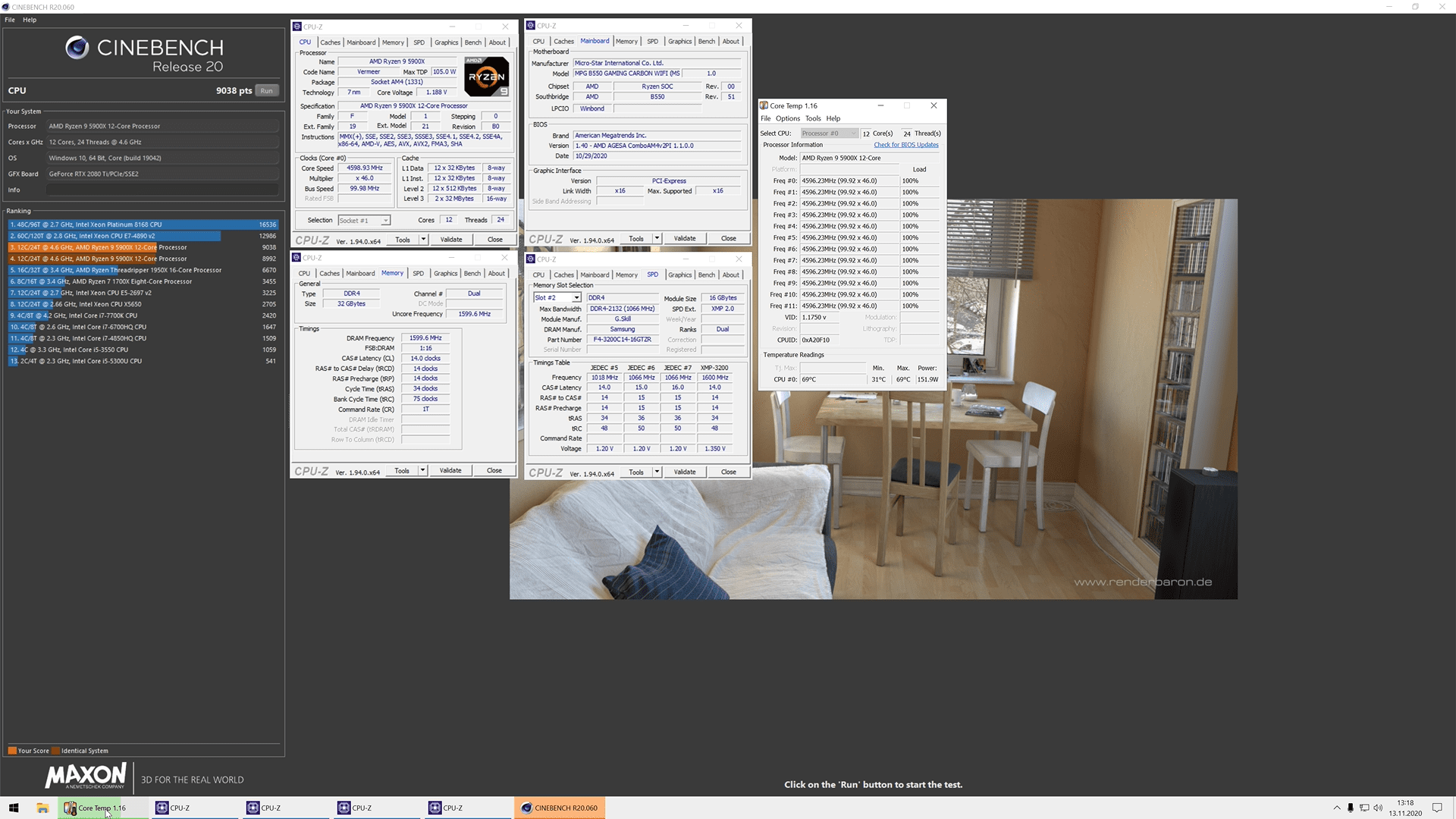Screen dimensions: 1456x819
Task: Open Options menu in Core Temp
Action: pyautogui.click(x=787, y=118)
